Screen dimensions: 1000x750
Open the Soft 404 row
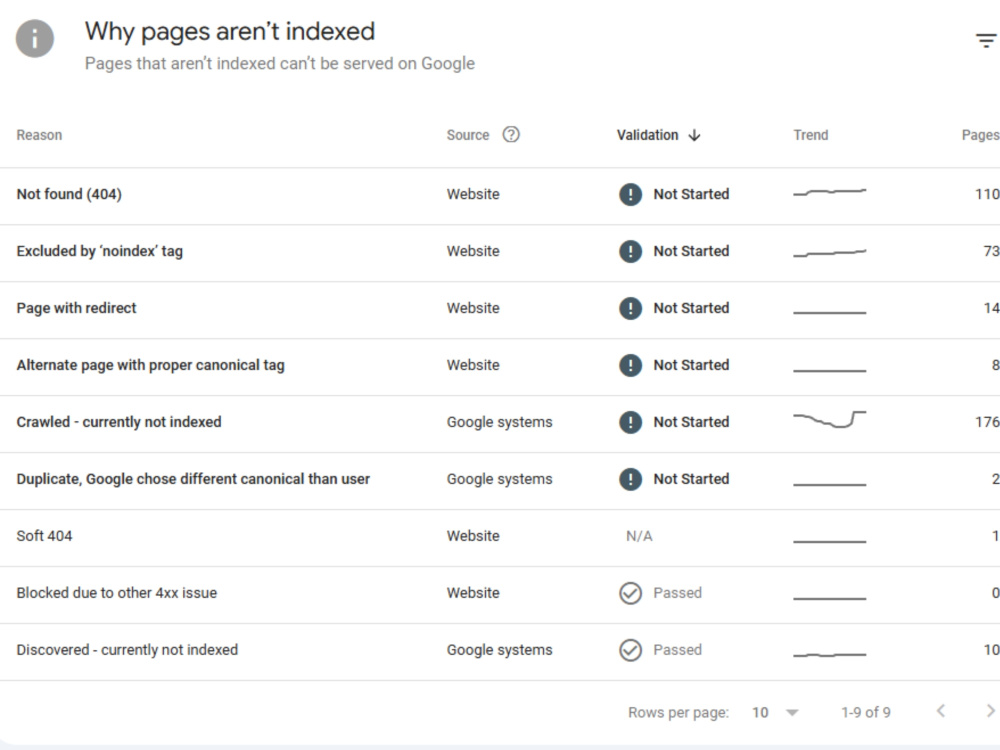click(500, 538)
